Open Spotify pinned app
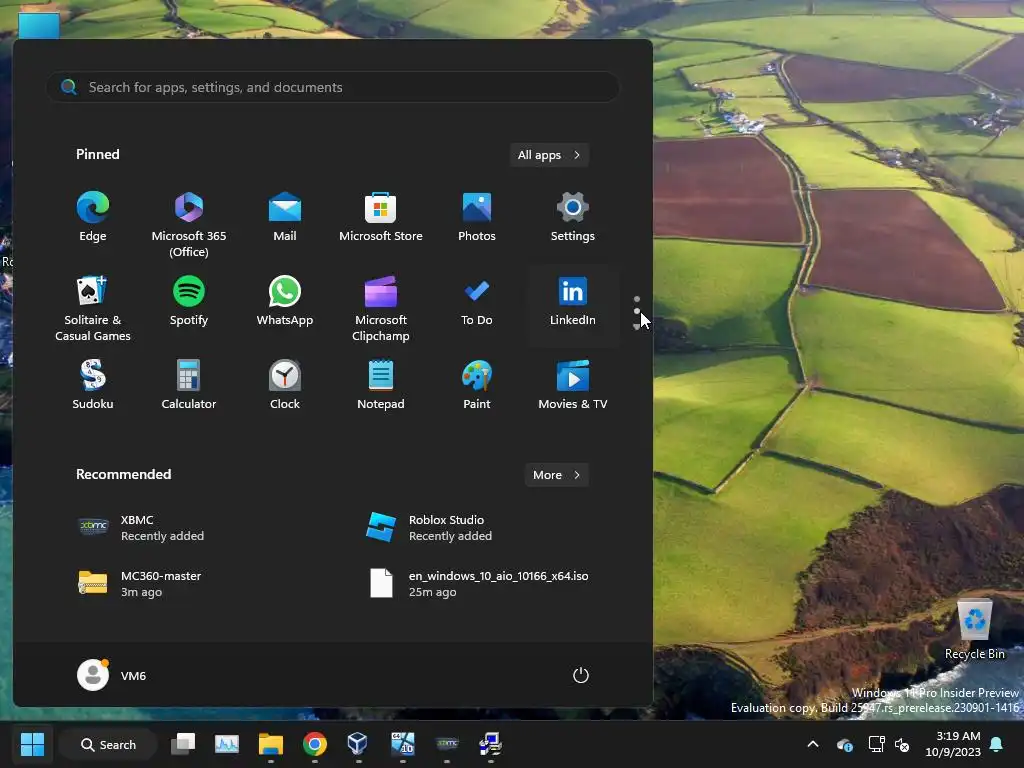 click(189, 300)
